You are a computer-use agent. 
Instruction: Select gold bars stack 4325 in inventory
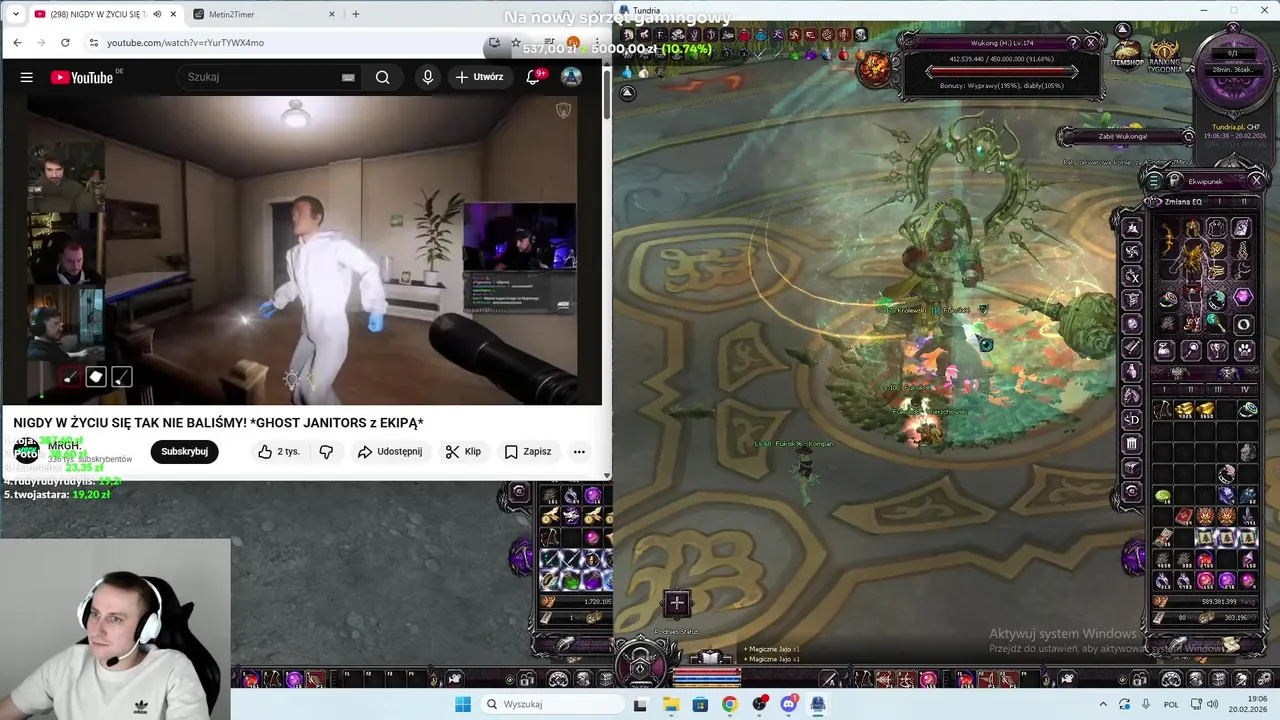coord(1185,409)
